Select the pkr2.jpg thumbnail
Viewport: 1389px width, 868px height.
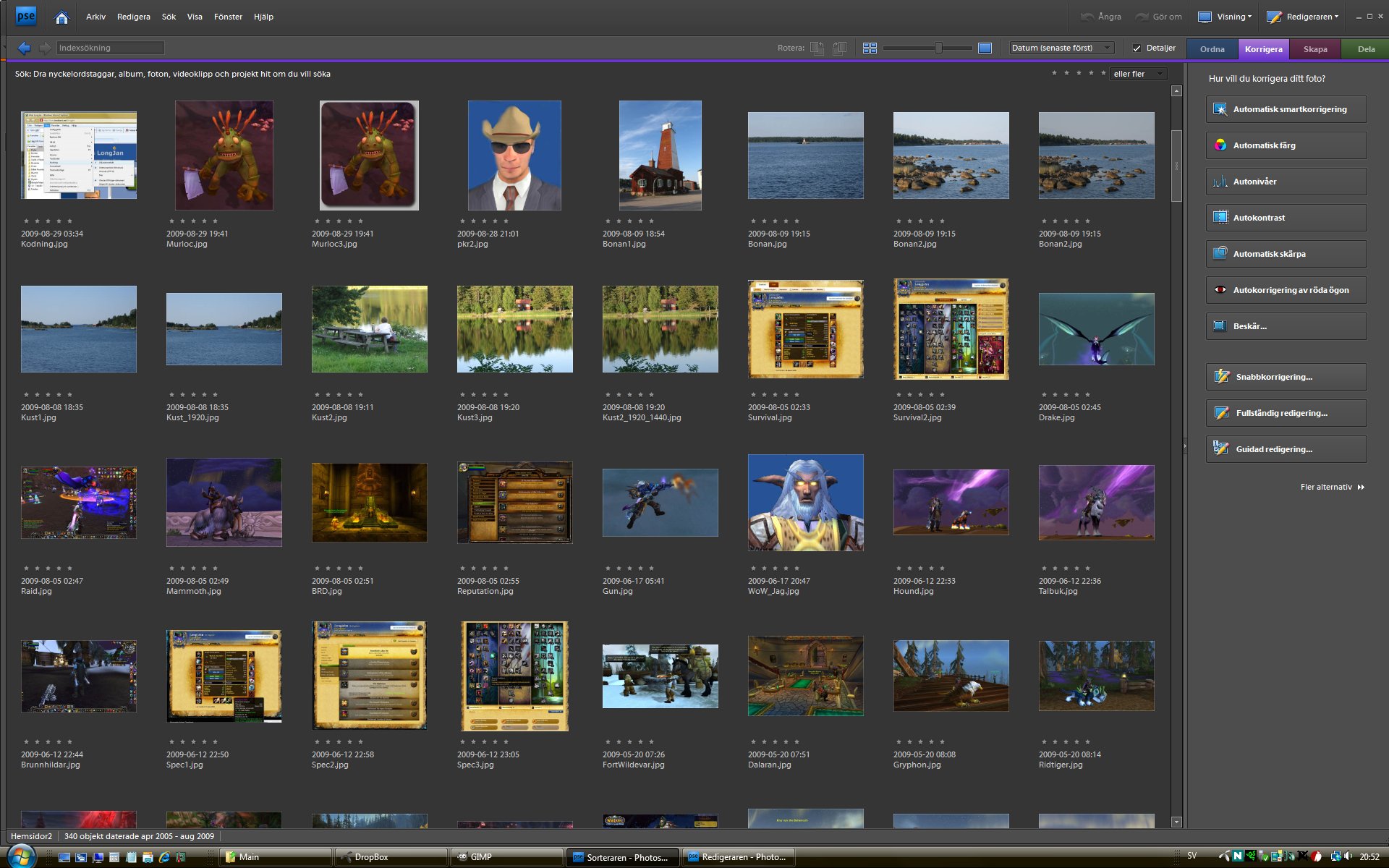(x=514, y=156)
